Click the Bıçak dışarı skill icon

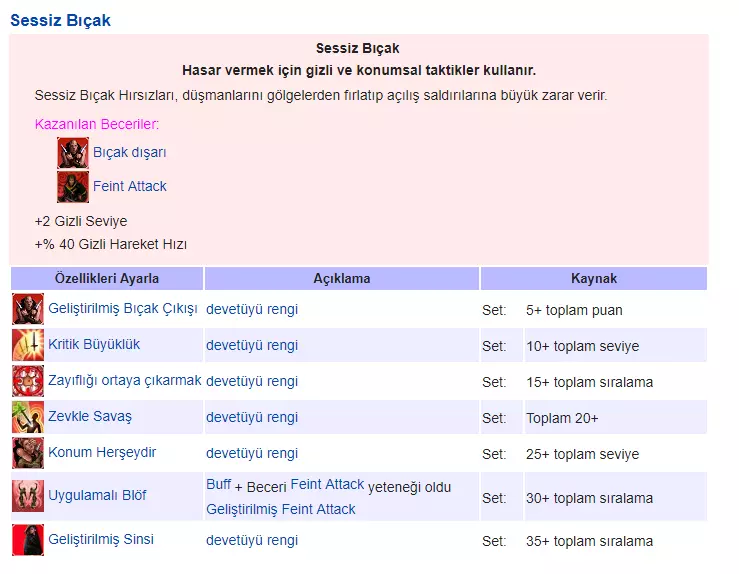point(73,153)
